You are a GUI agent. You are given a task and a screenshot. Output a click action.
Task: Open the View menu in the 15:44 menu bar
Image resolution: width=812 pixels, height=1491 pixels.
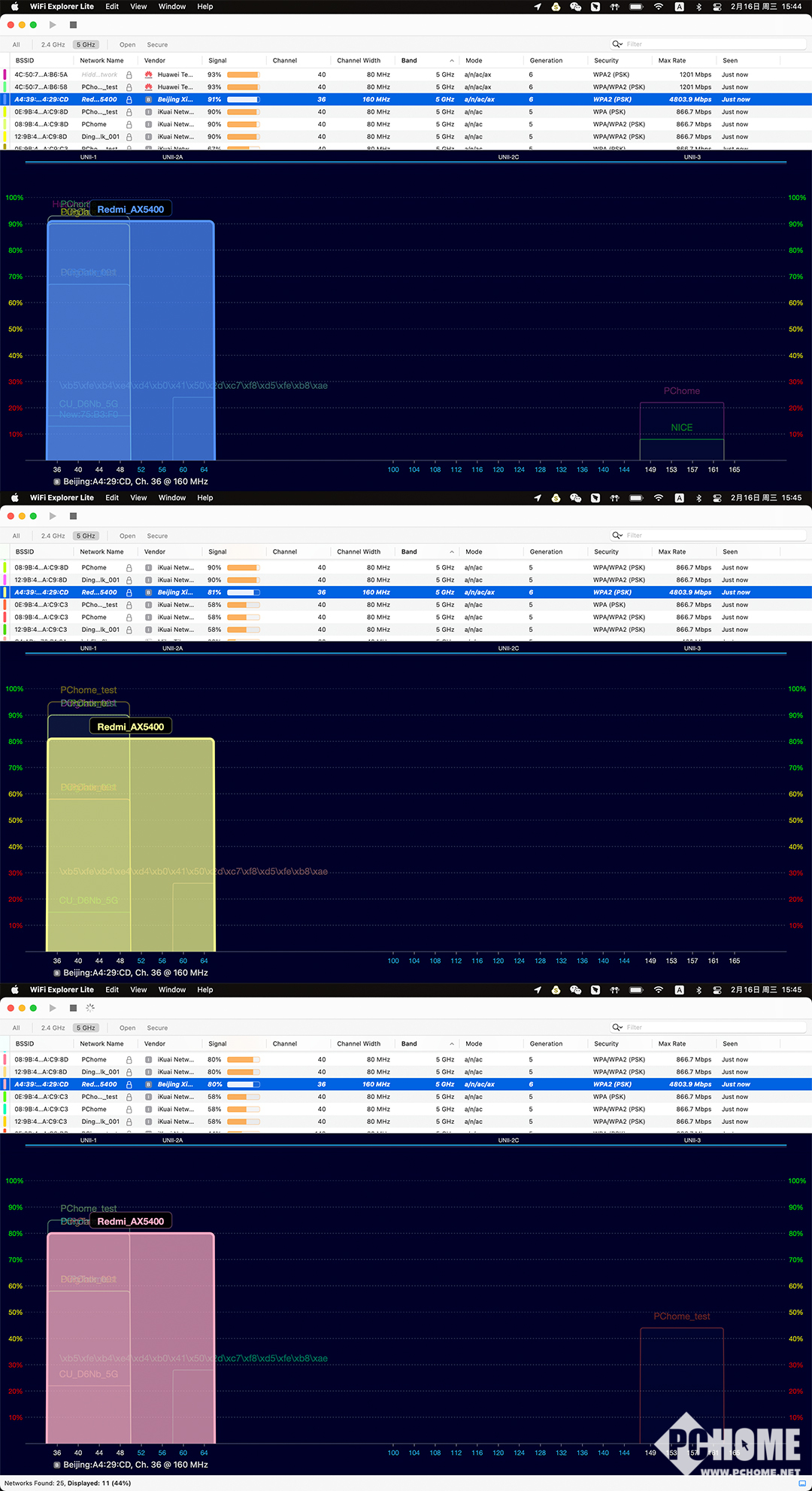139,6
